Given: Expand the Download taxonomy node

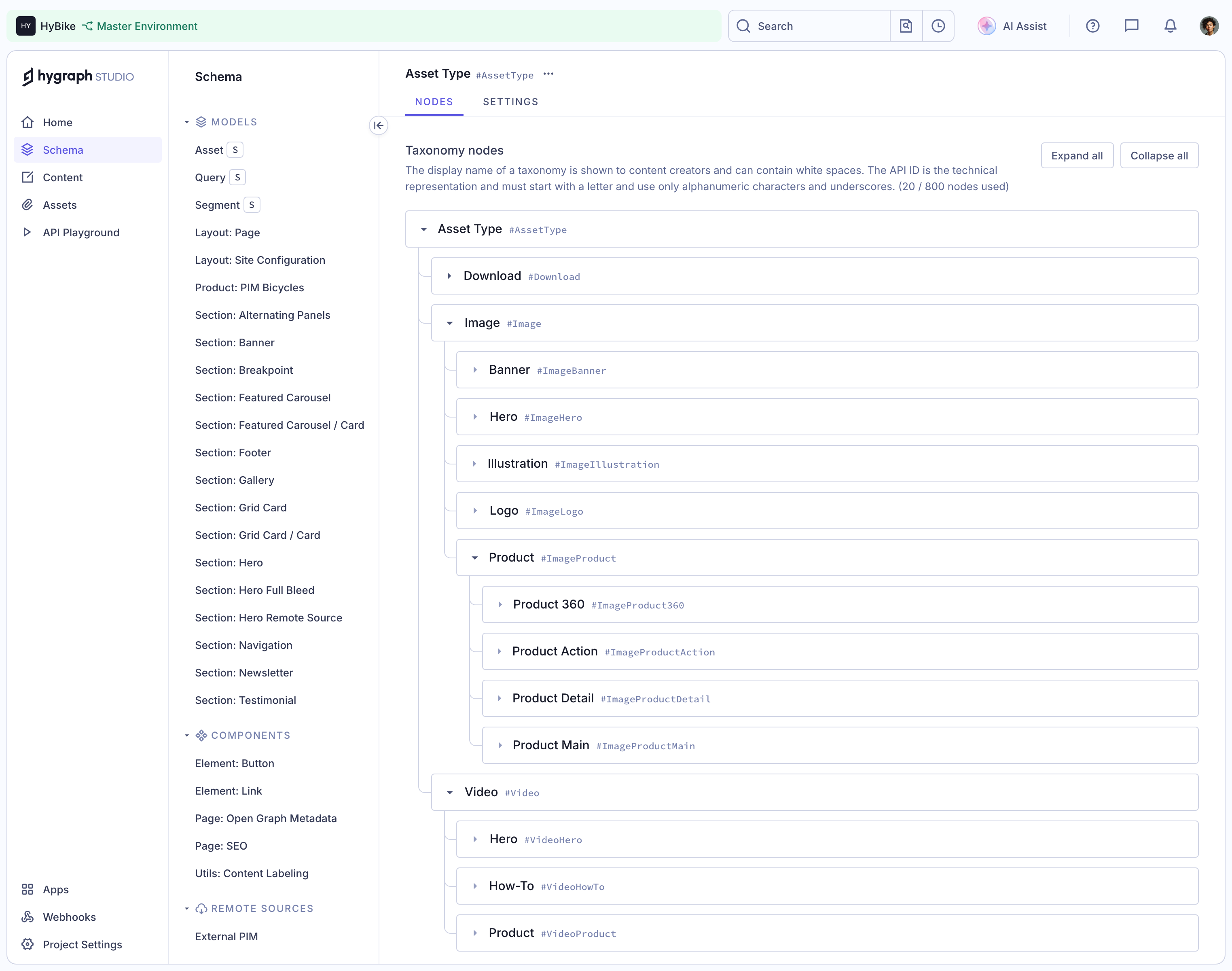Looking at the screenshot, I should pyautogui.click(x=449, y=276).
